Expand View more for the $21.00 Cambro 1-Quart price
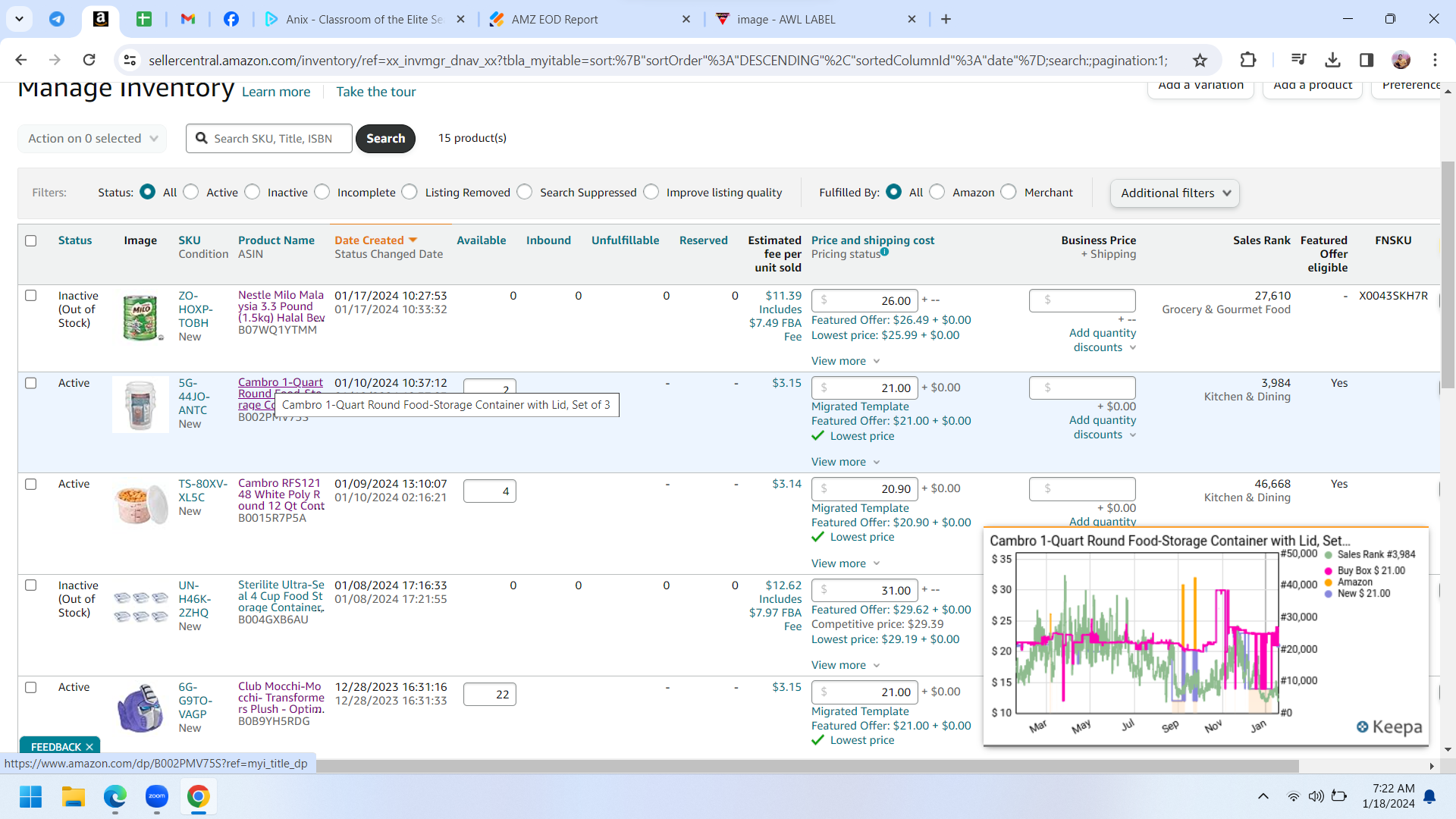The height and width of the screenshot is (819, 1456). pyautogui.click(x=846, y=462)
